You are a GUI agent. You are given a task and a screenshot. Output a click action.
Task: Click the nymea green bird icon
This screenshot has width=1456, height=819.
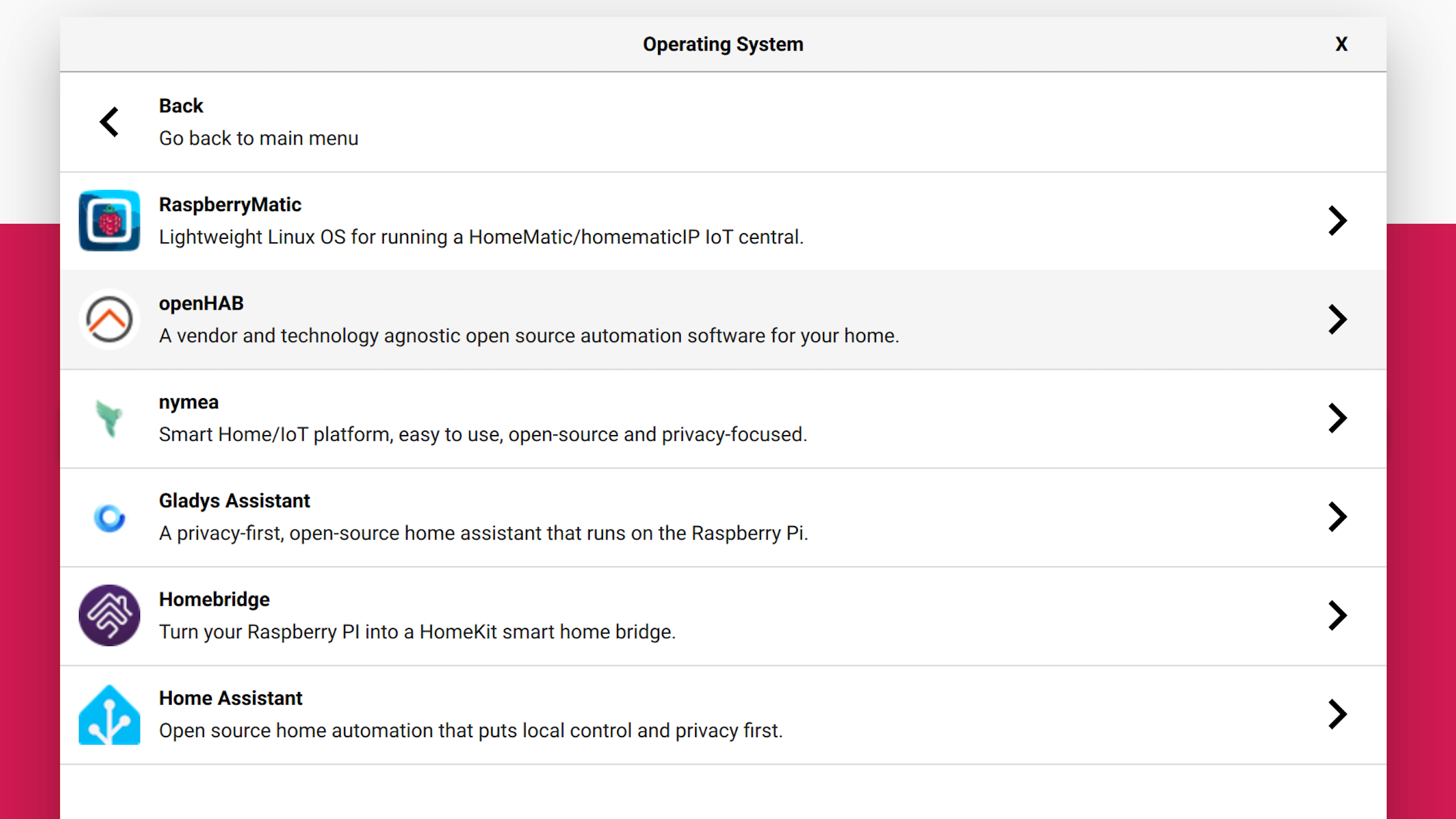coord(109,418)
